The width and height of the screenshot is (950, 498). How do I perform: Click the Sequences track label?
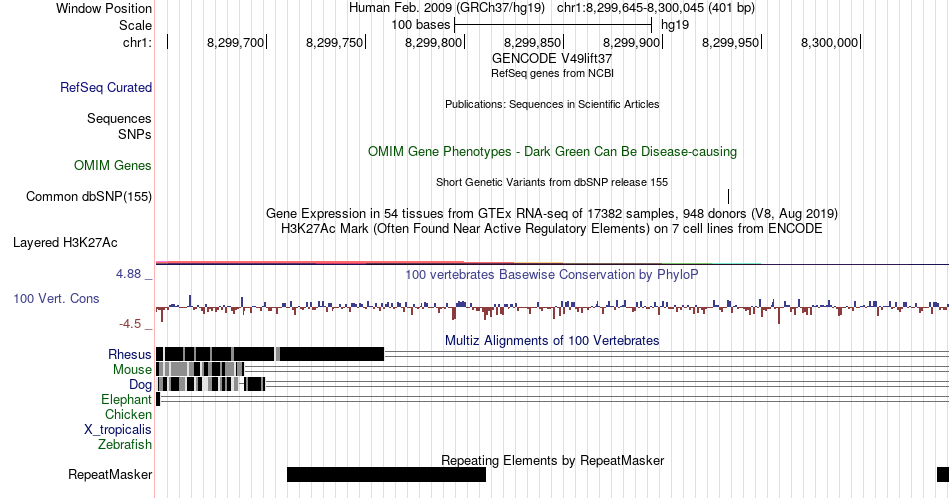(119, 118)
